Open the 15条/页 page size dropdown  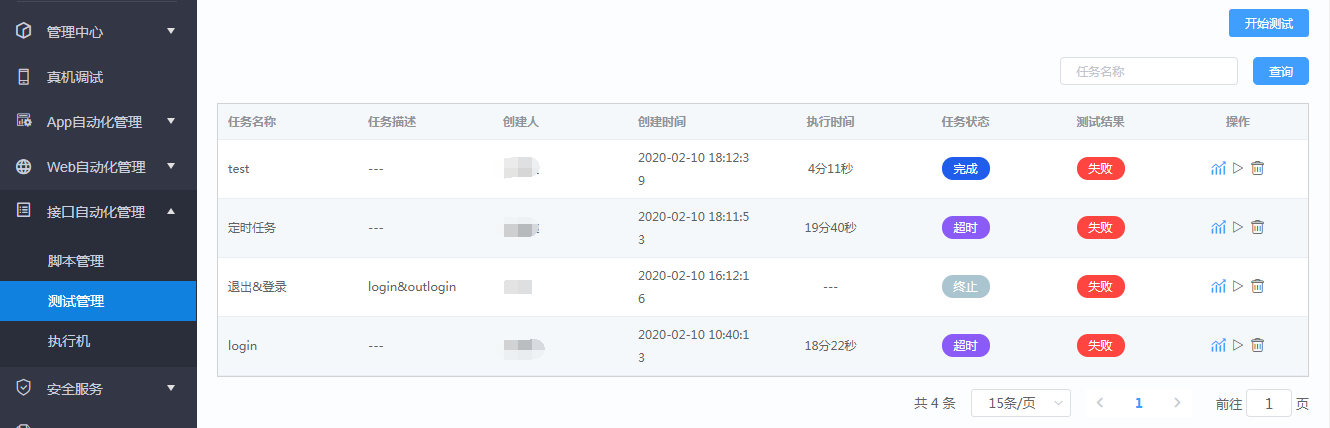(1021, 403)
